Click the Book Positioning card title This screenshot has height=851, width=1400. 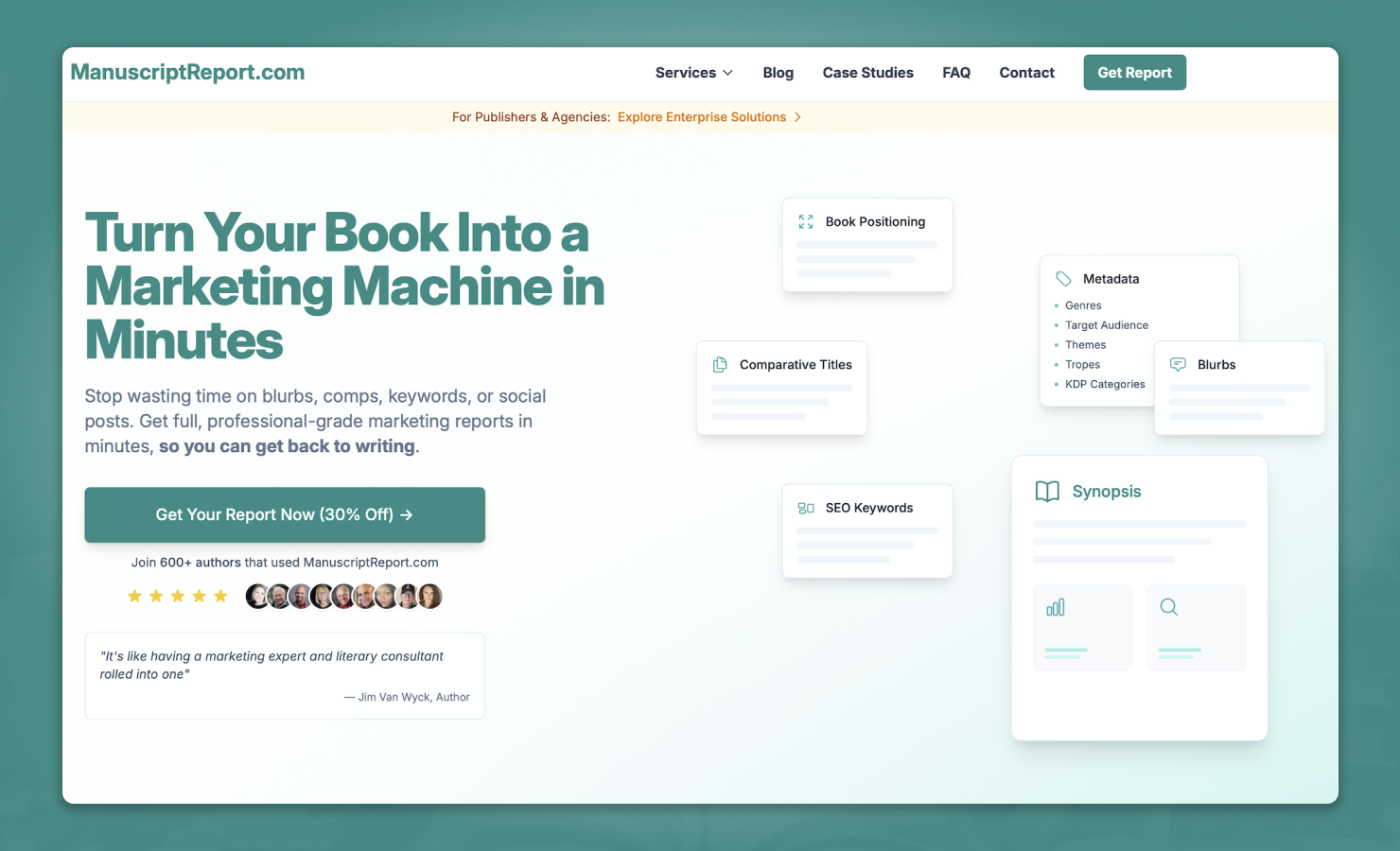pos(875,221)
